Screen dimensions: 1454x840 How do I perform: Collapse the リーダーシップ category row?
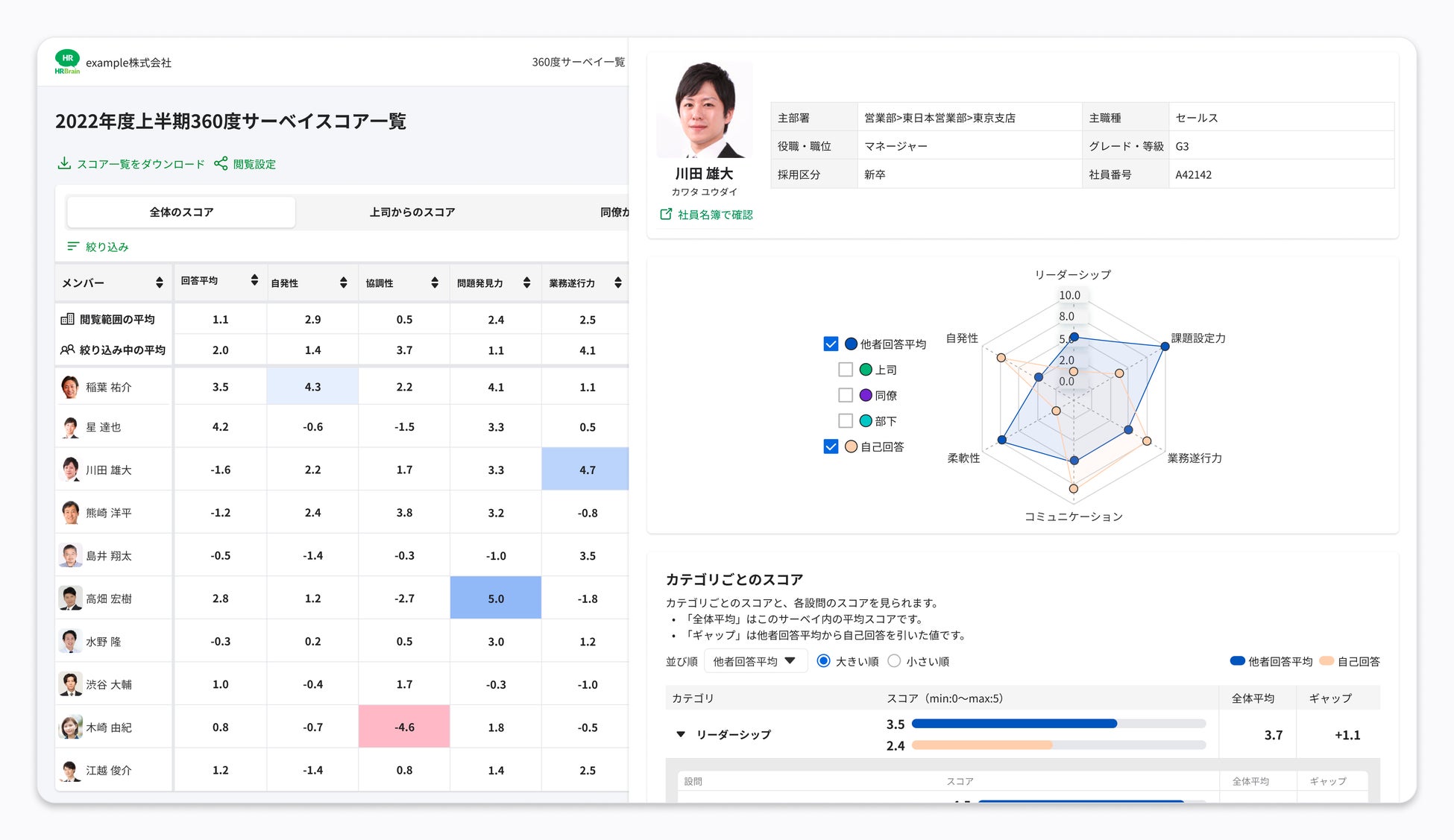tap(681, 734)
